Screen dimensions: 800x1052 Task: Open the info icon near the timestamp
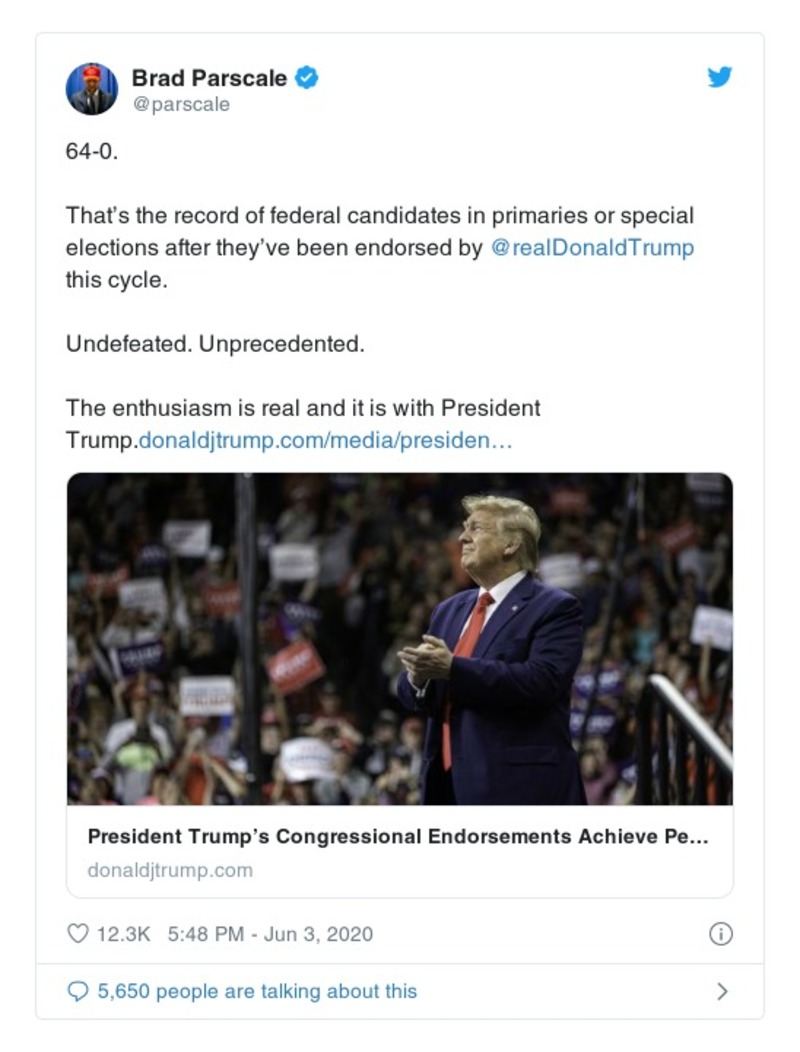click(x=723, y=934)
